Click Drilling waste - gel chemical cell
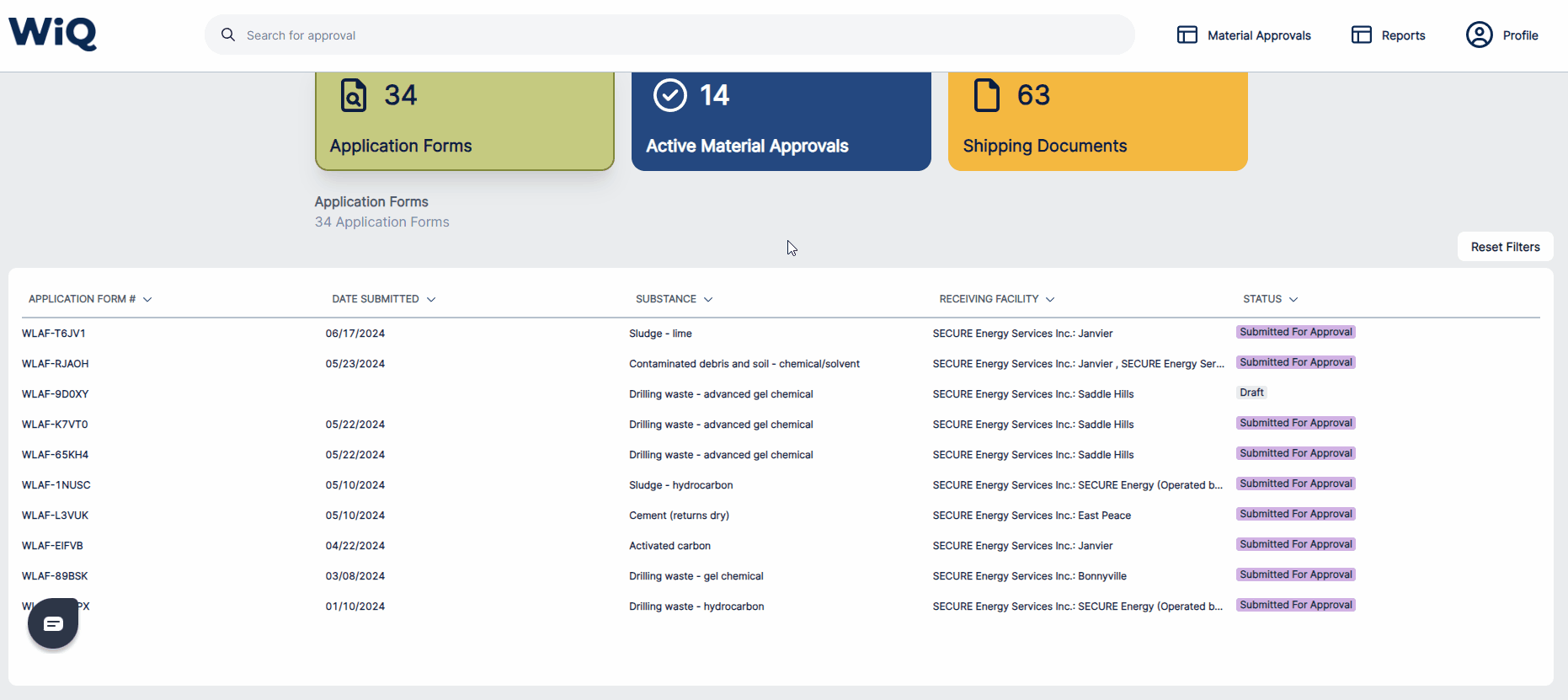The width and height of the screenshot is (1568, 700). [x=696, y=576]
